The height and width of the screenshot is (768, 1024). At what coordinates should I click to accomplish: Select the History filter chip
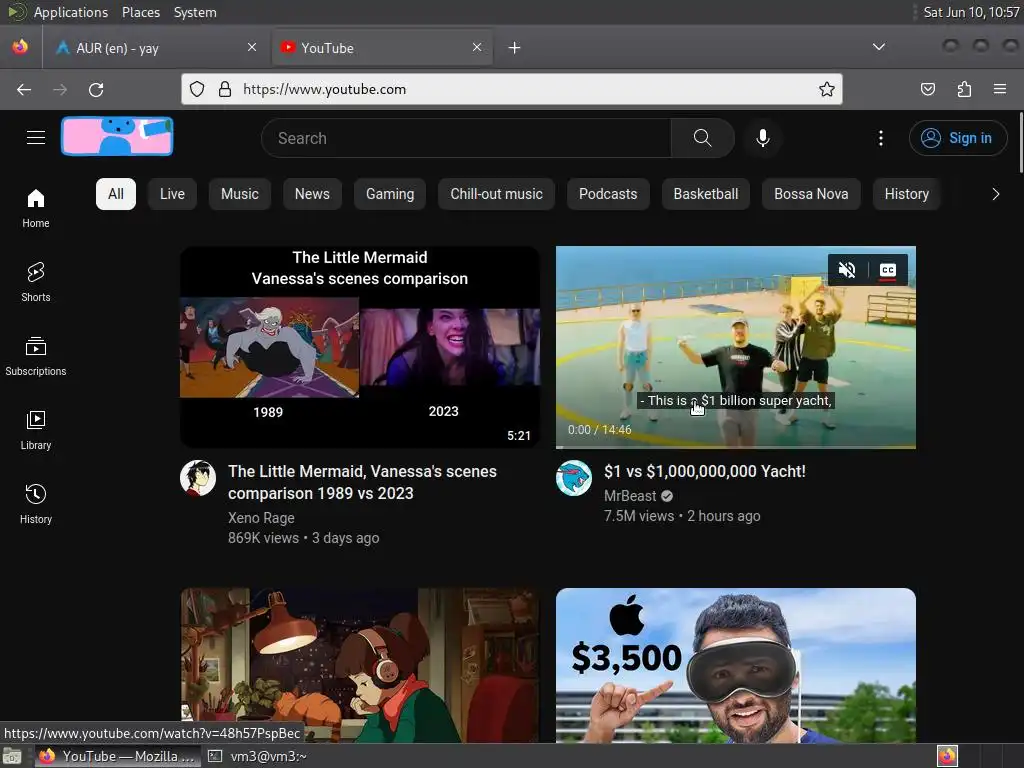(906, 194)
